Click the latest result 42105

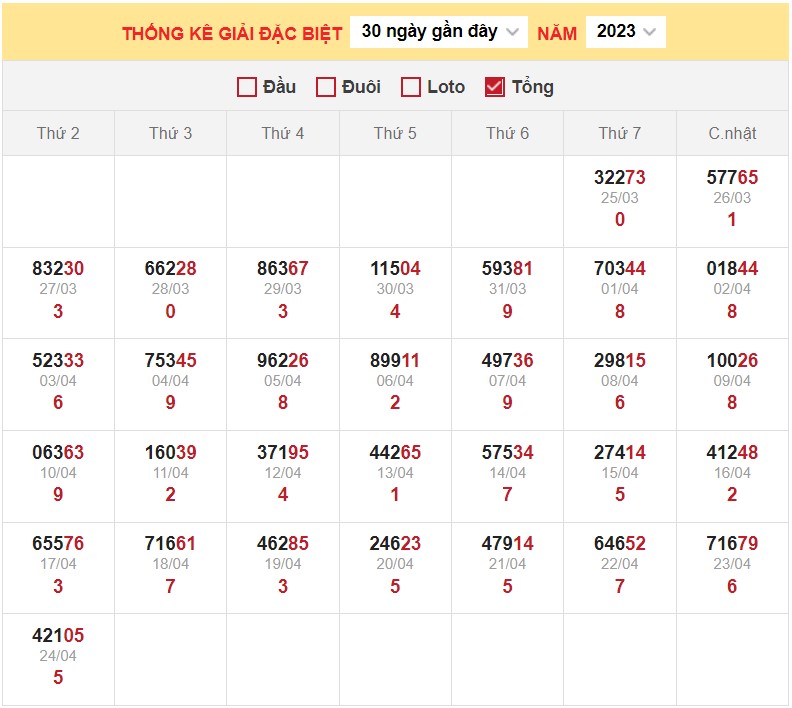(x=58, y=637)
